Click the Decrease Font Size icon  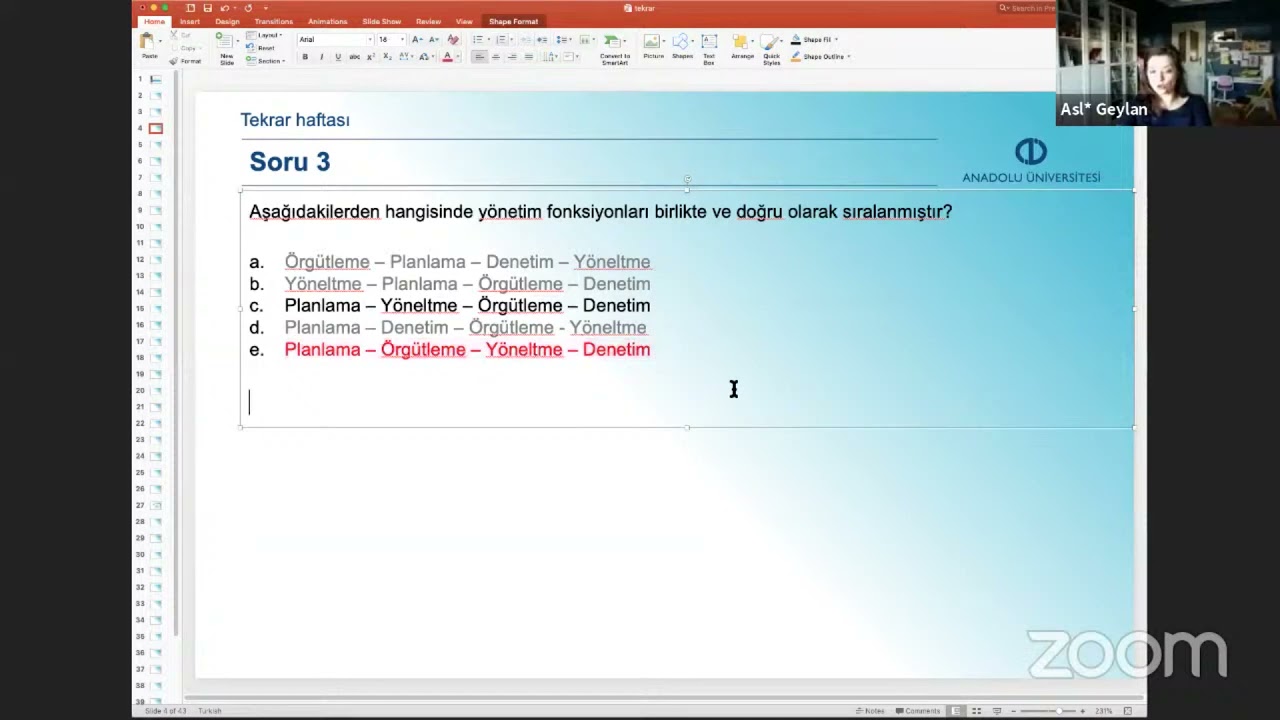tap(432, 40)
